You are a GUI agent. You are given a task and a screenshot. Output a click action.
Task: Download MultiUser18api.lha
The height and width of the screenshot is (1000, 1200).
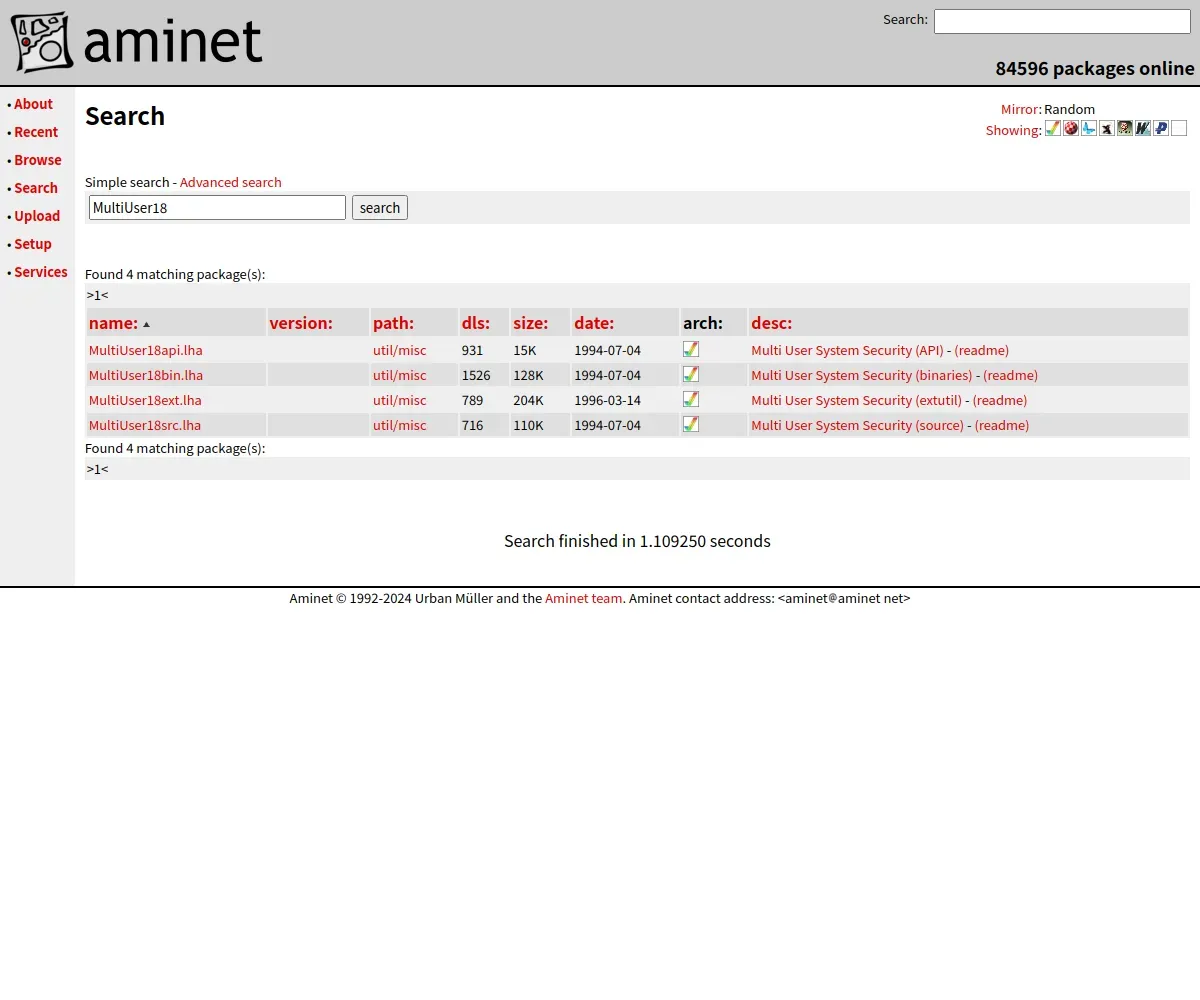click(x=146, y=350)
